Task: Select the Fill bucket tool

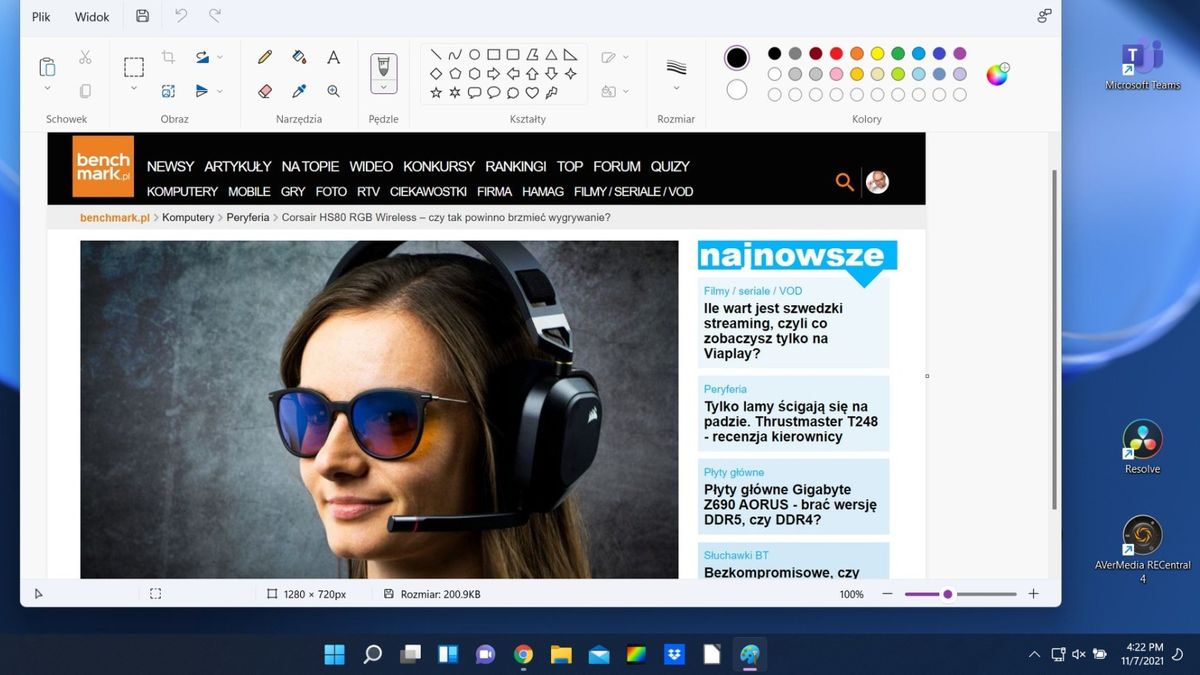Action: 299,57
